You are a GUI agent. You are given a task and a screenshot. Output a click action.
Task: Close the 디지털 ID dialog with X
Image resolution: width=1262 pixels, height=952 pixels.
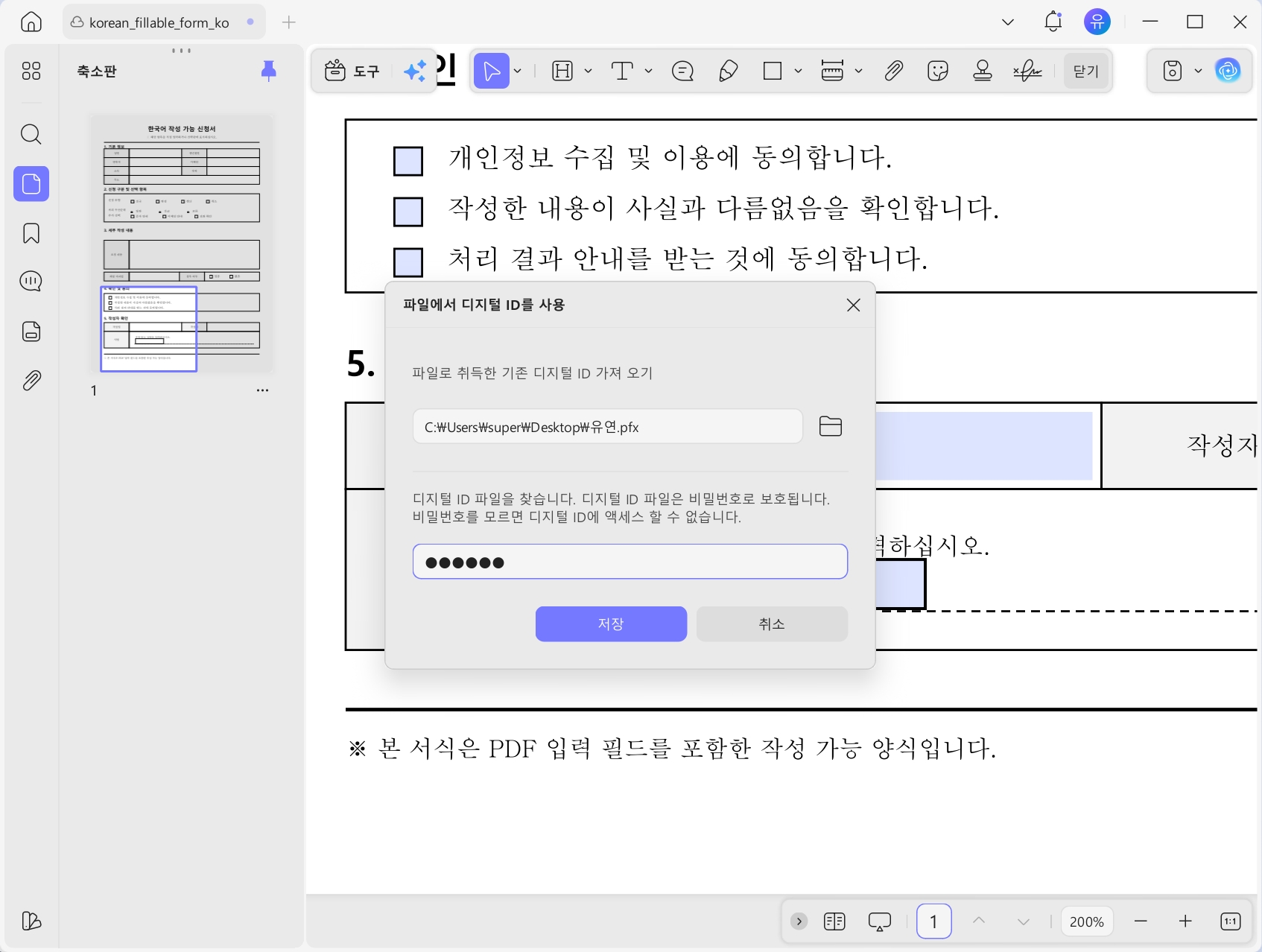(x=853, y=305)
